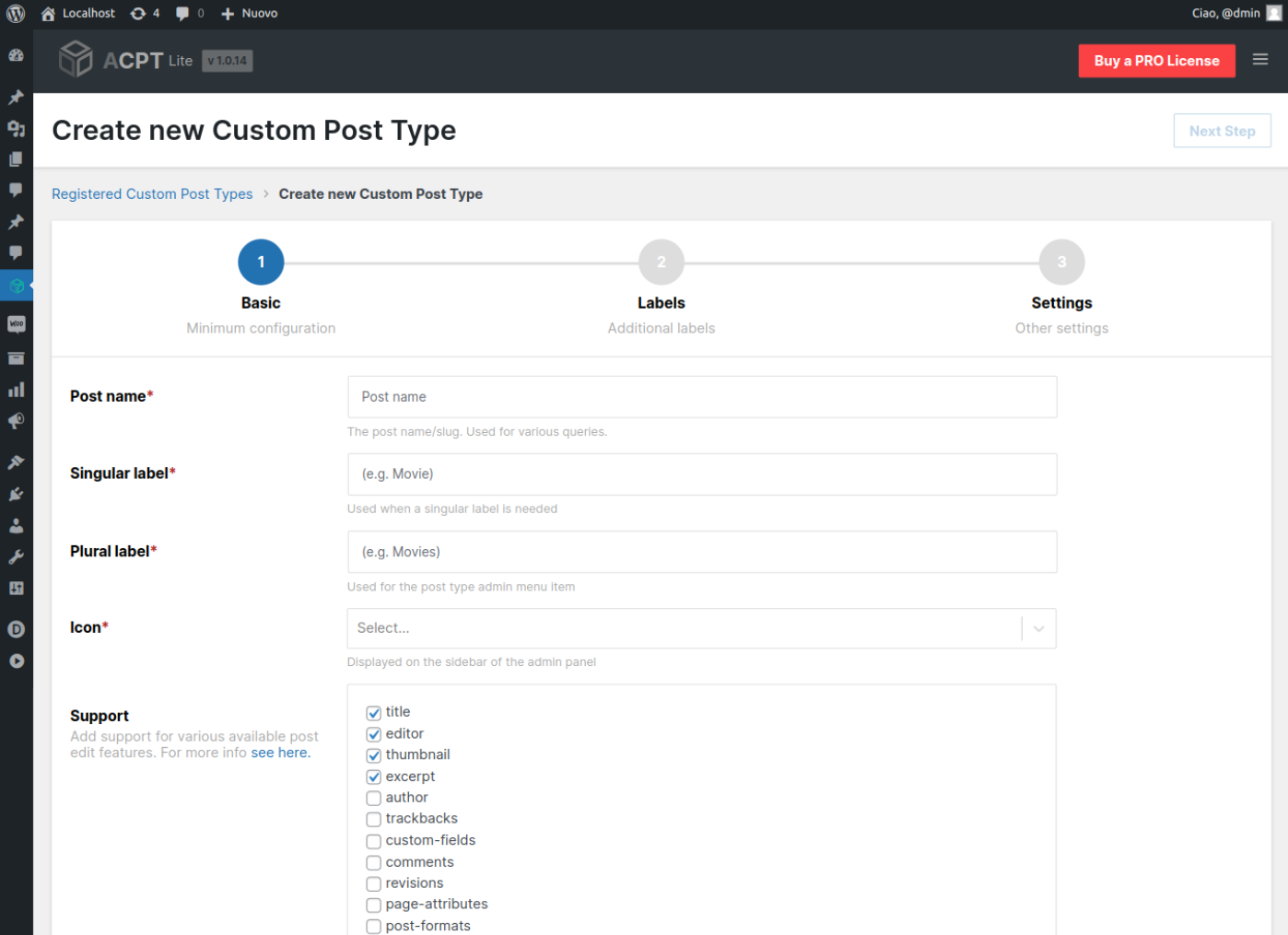Open Registered Custom Post Types breadcrumb link

point(152,194)
